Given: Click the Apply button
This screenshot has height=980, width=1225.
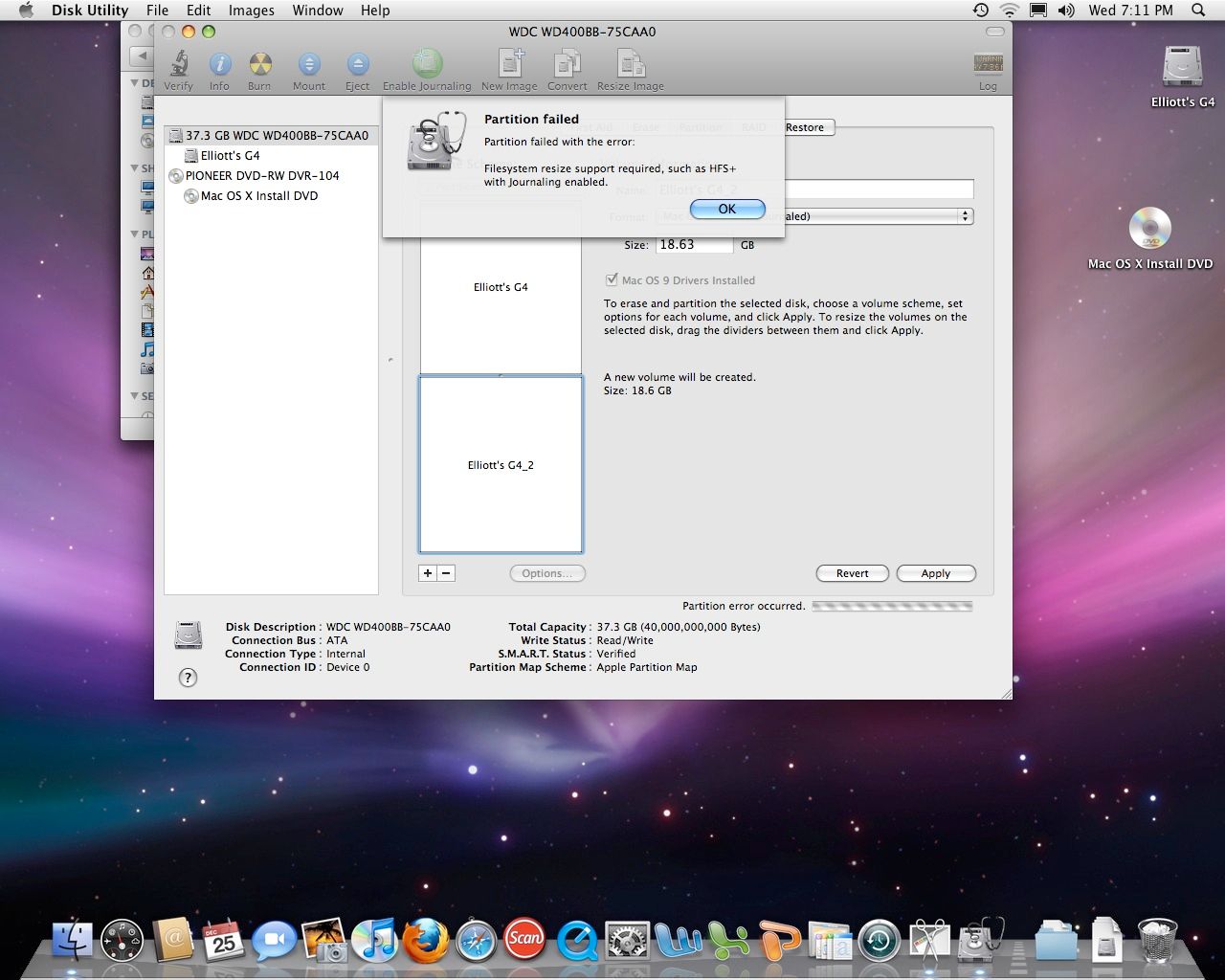Looking at the screenshot, I should 936,573.
